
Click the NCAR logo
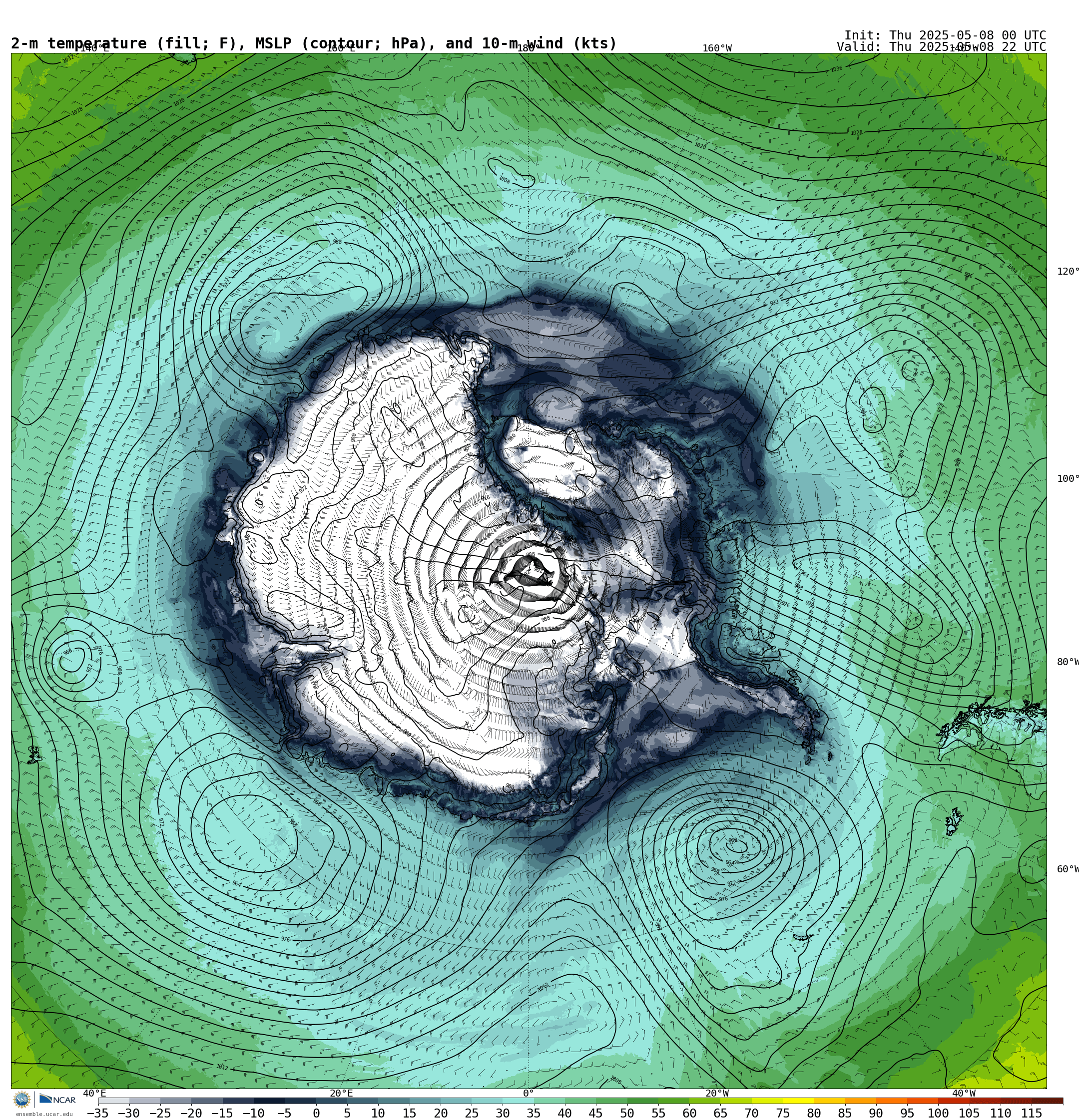pyautogui.click(x=57, y=1100)
